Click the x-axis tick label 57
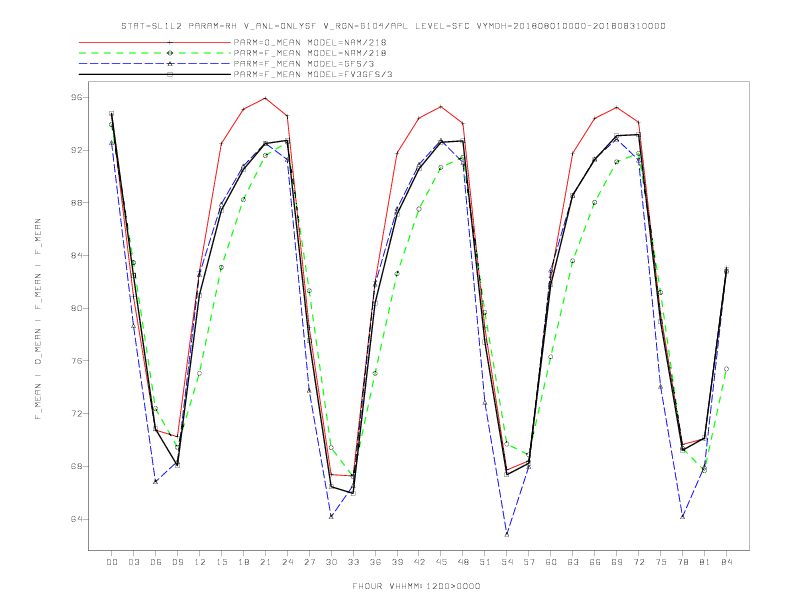Screen dimensions: 792x612 pos(529,562)
